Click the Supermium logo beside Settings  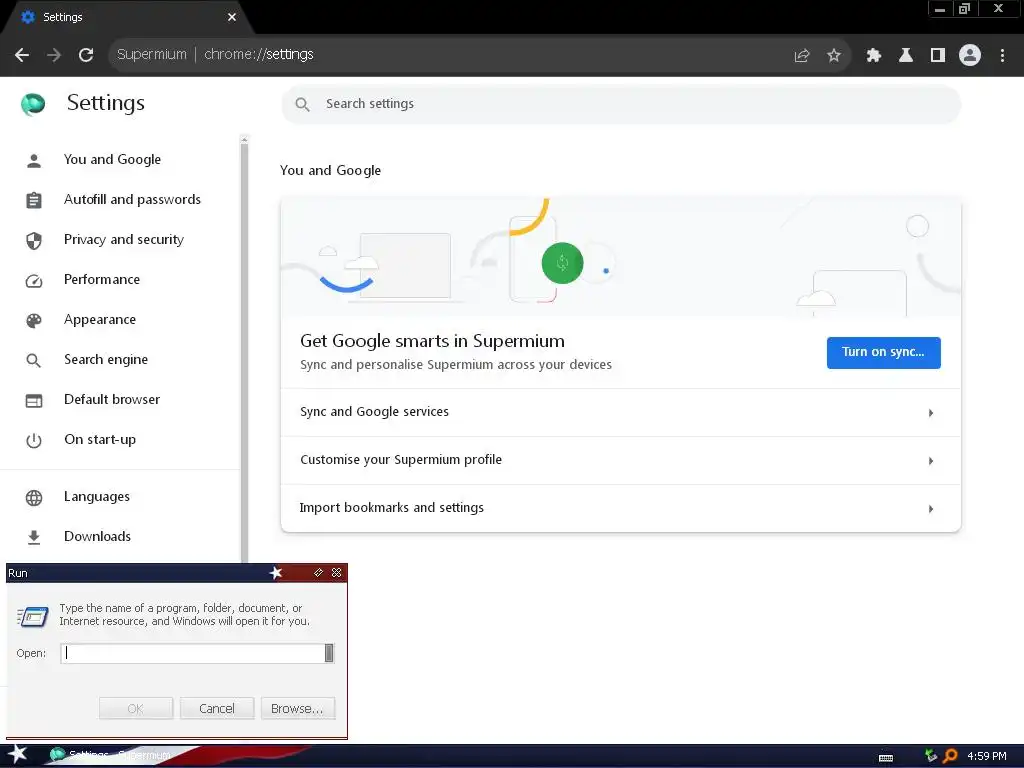[x=33, y=103]
